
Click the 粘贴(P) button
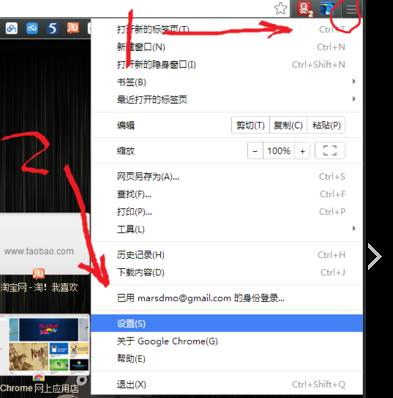(326, 125)
